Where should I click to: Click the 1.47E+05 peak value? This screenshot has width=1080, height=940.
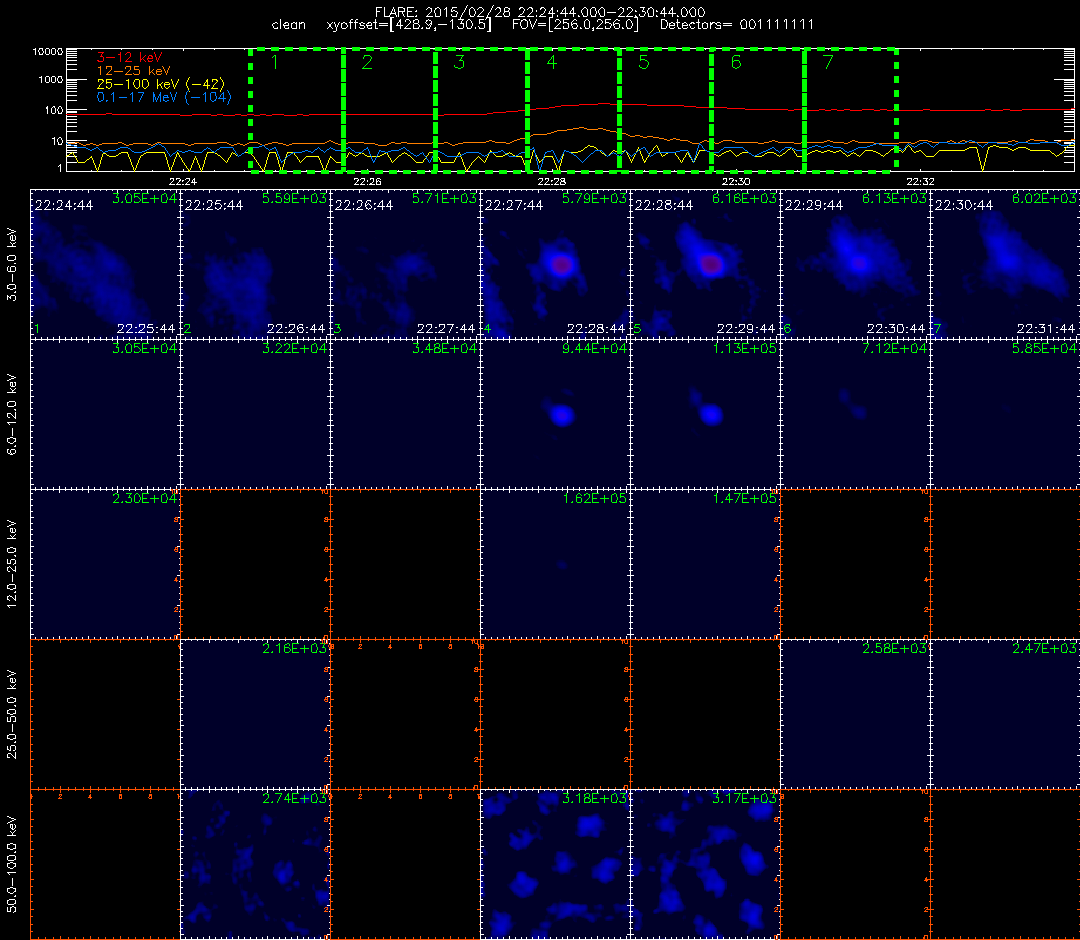pos(745,499)
